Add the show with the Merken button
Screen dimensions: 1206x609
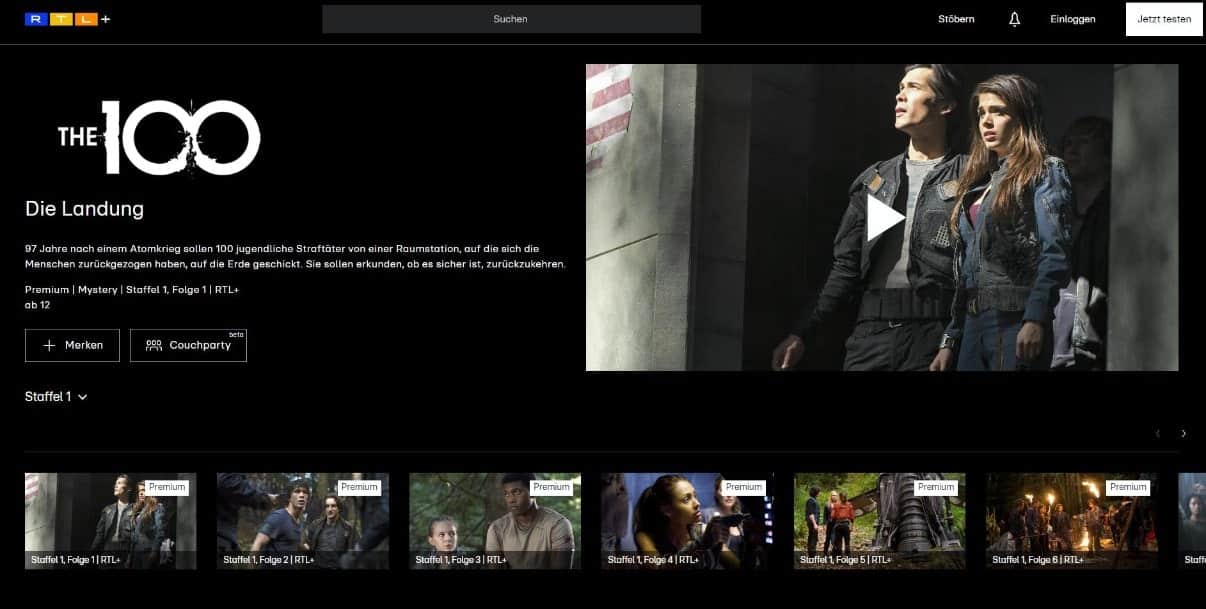click(x=72, y=345)
